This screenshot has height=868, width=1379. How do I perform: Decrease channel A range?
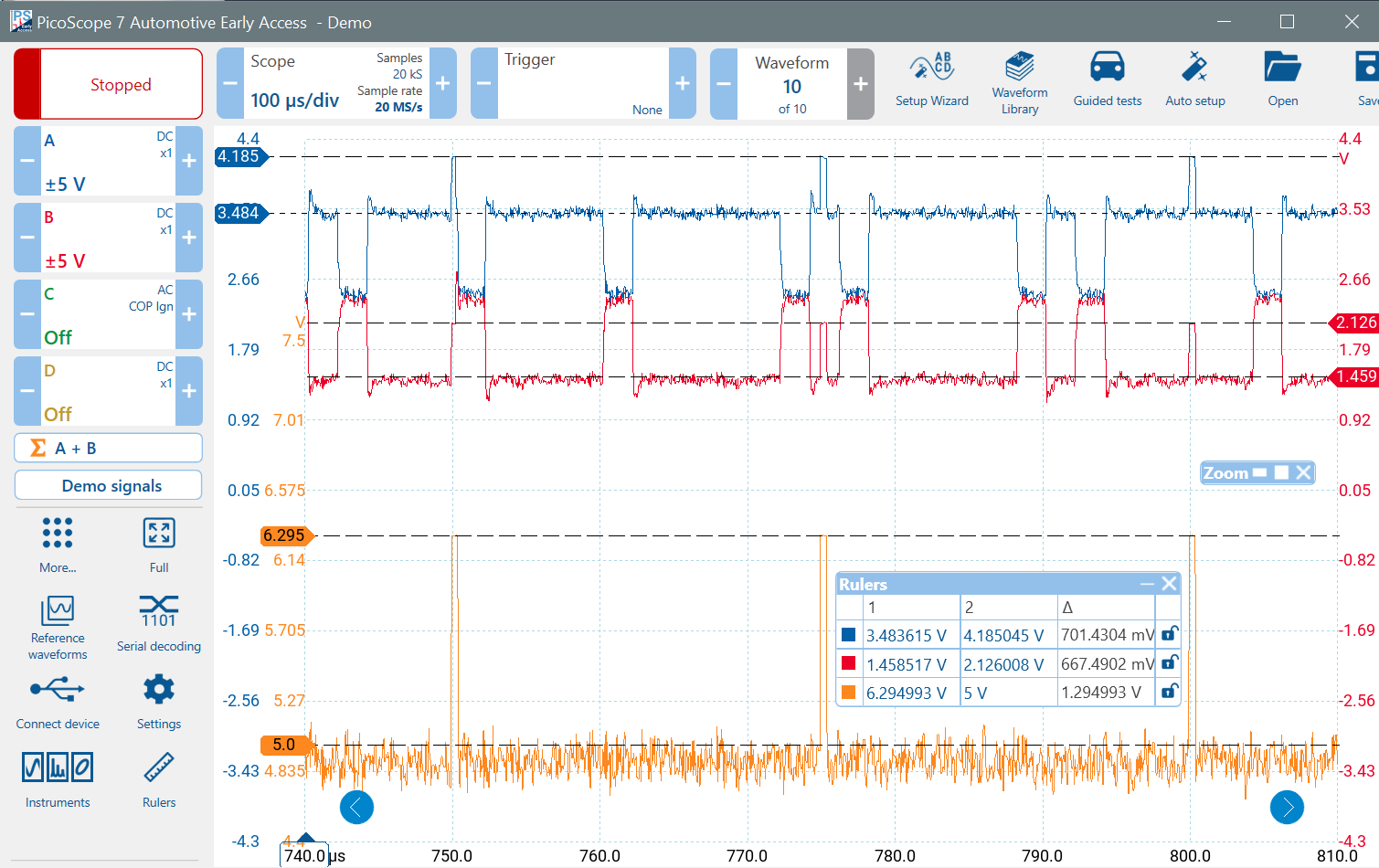(27, 161)
